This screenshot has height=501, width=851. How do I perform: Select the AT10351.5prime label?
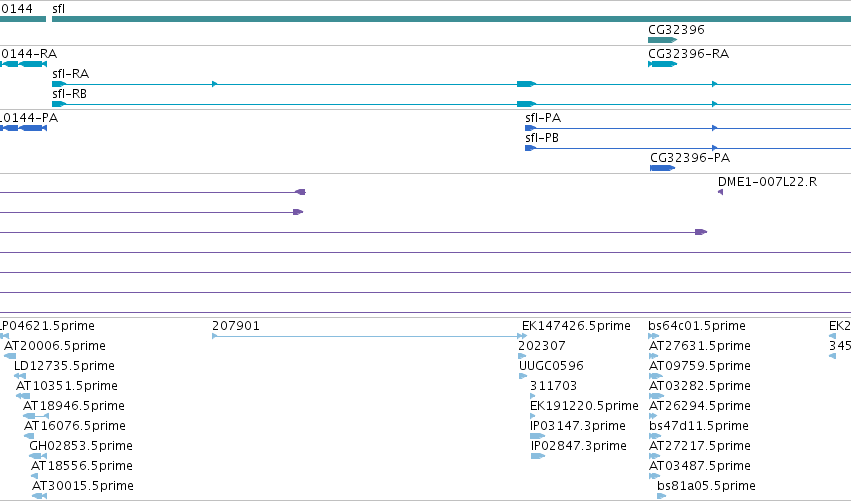click(67, 386)
